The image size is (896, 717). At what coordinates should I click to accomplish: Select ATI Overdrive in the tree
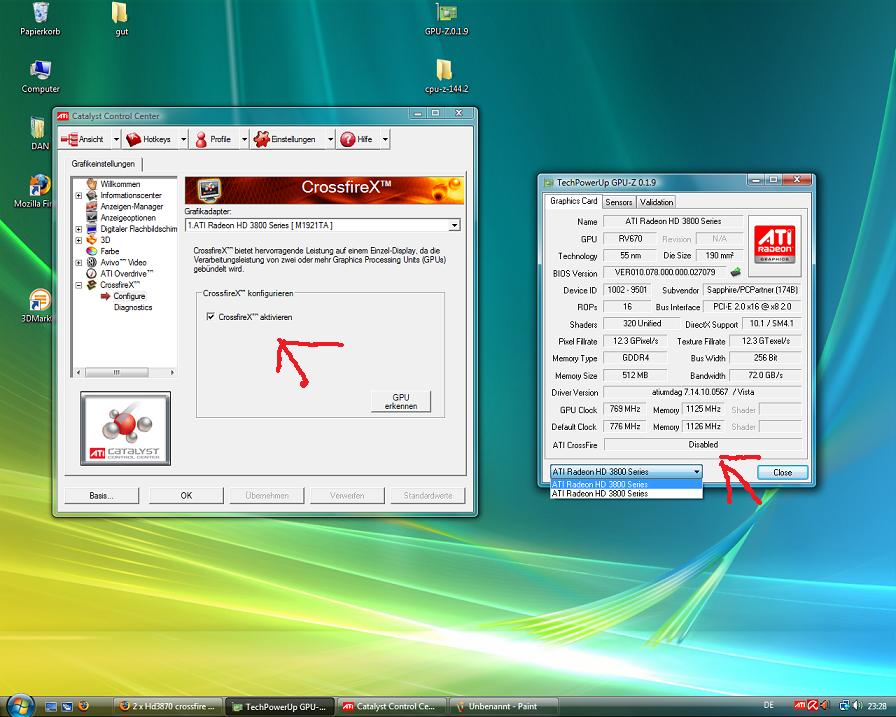click(127, 274)
